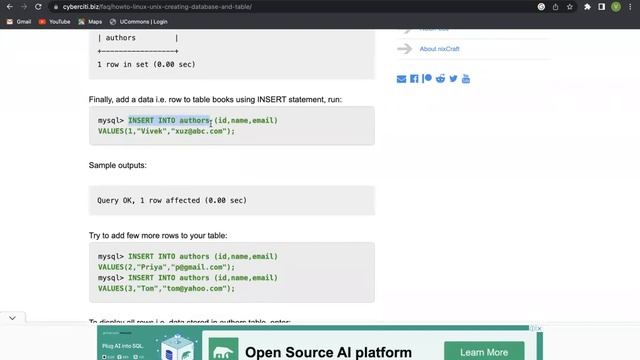
Task: Click 'Try to add few more rows' sentence
Action: tap(158, 236)
